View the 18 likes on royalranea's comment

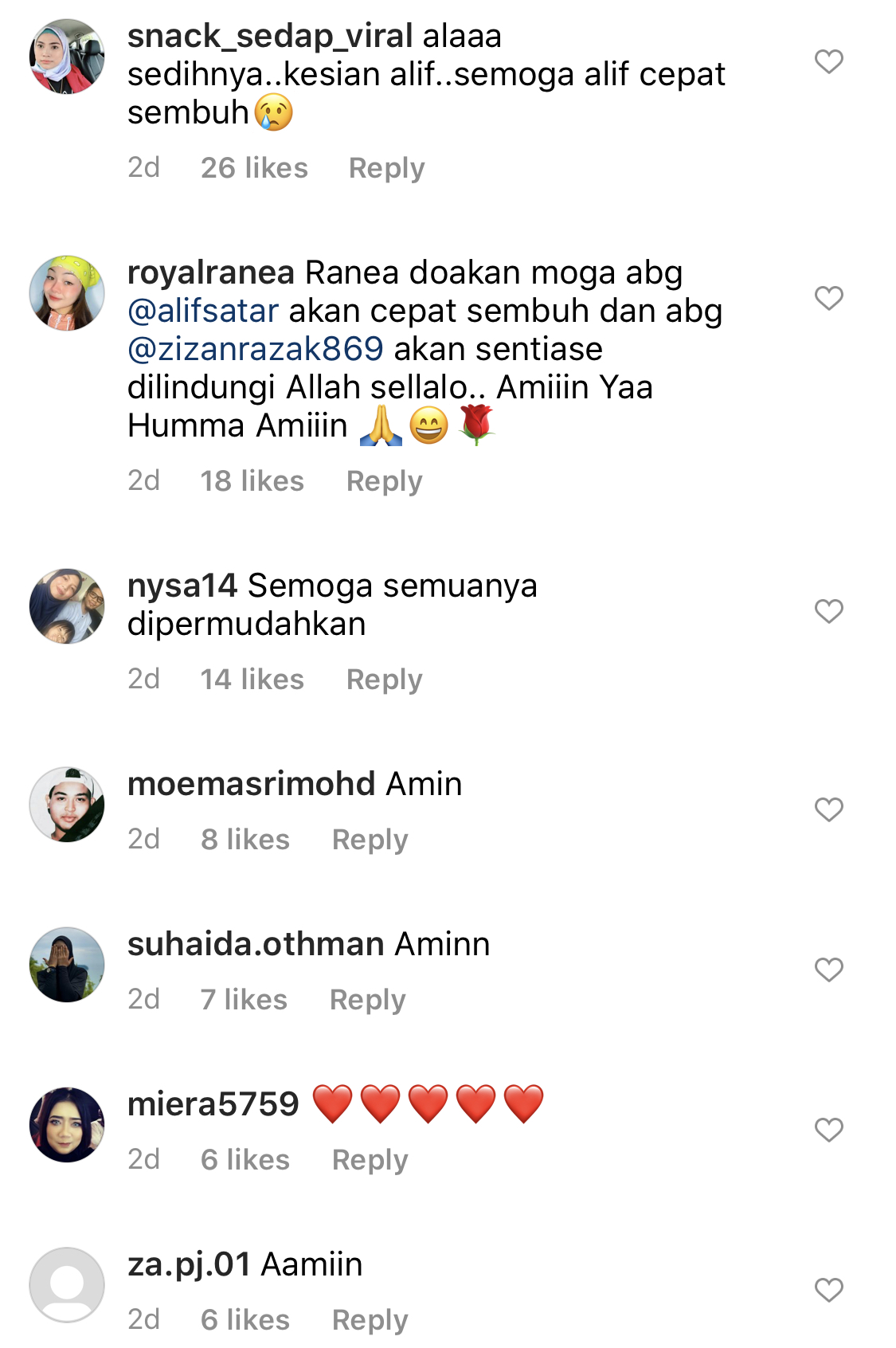click(x=252, y=481)
